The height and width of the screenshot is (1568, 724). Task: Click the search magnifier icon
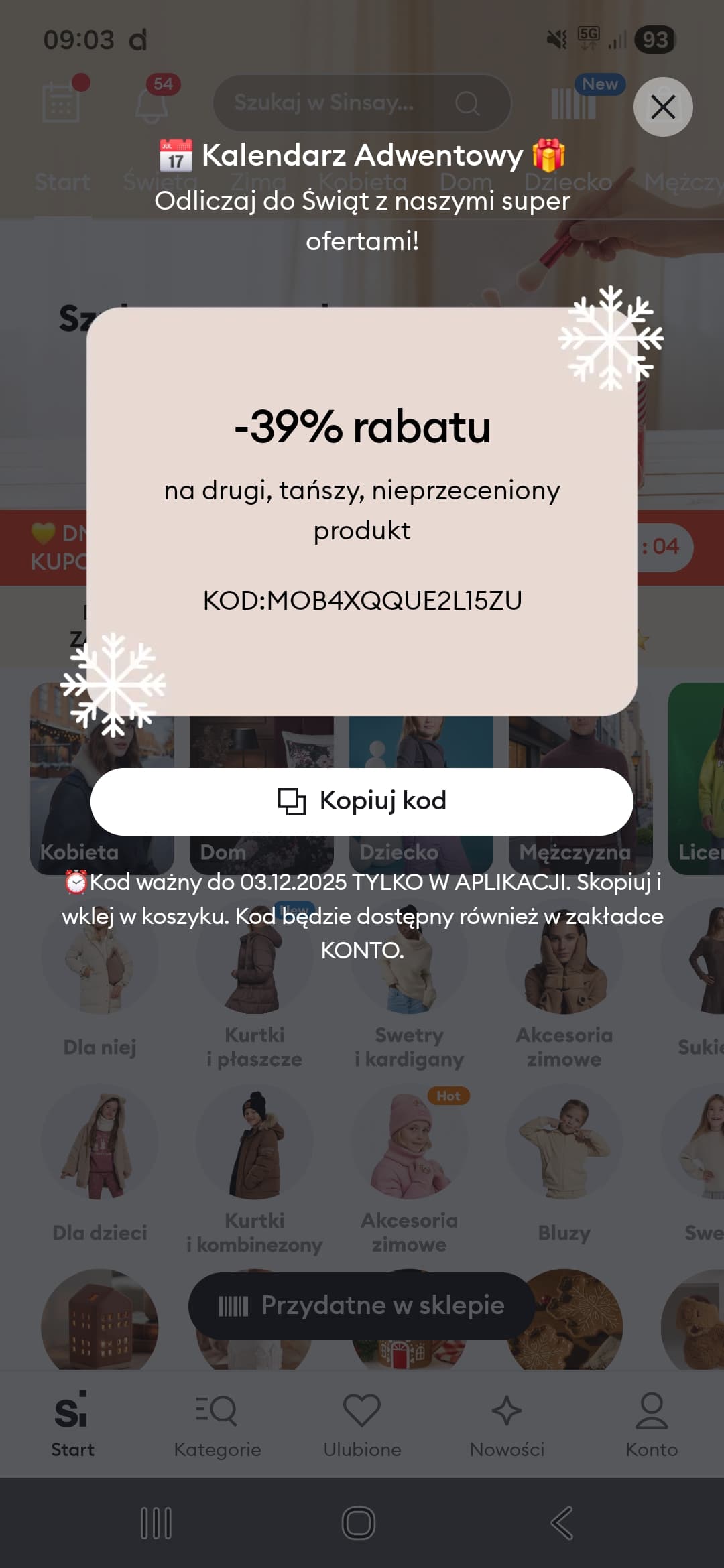[x=467, y=103]
